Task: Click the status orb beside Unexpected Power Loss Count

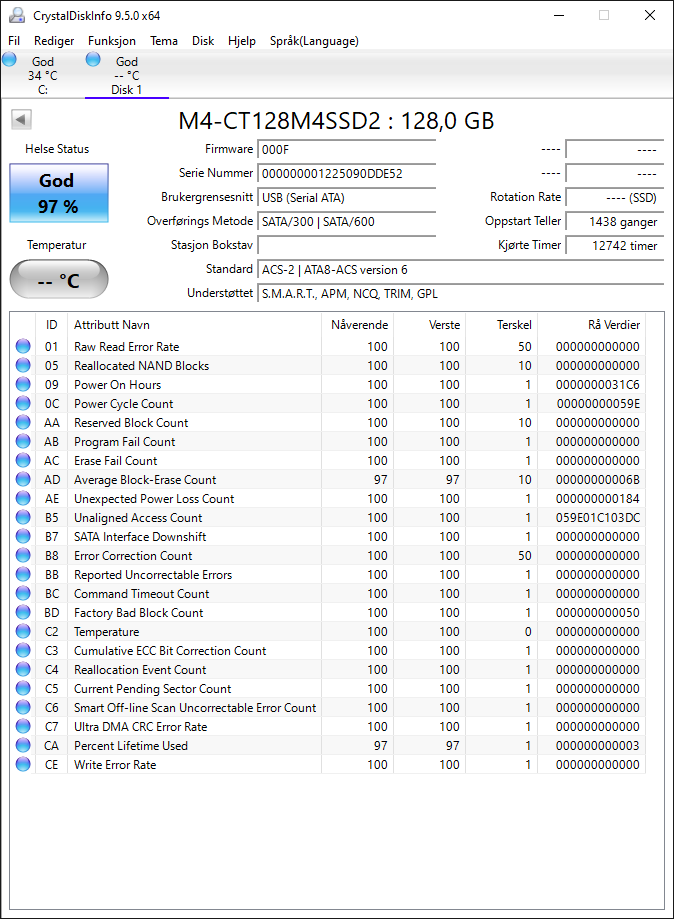Action: tap(23, 498)
